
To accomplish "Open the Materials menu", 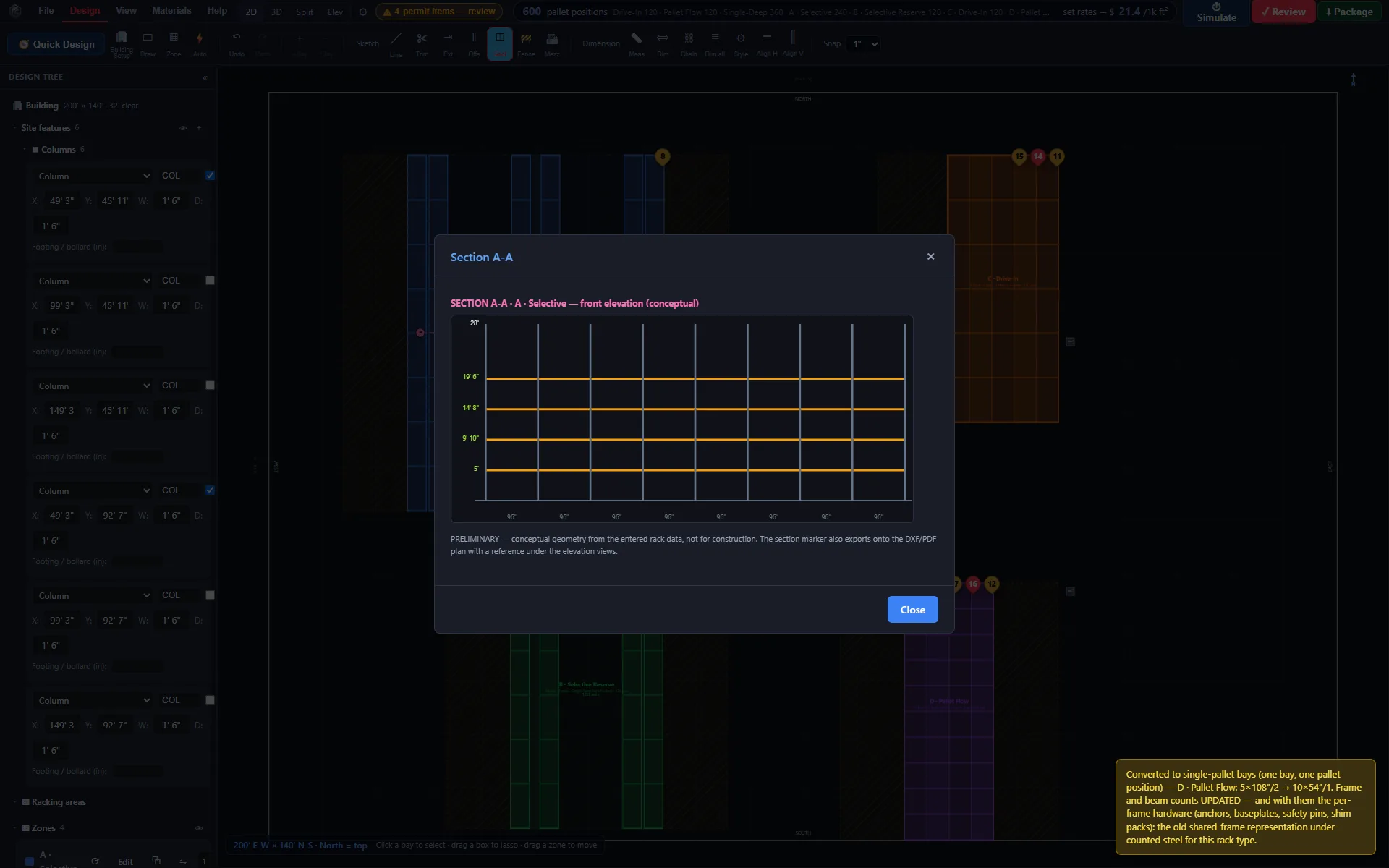I will pyautogui.click(x=171, y=11).
